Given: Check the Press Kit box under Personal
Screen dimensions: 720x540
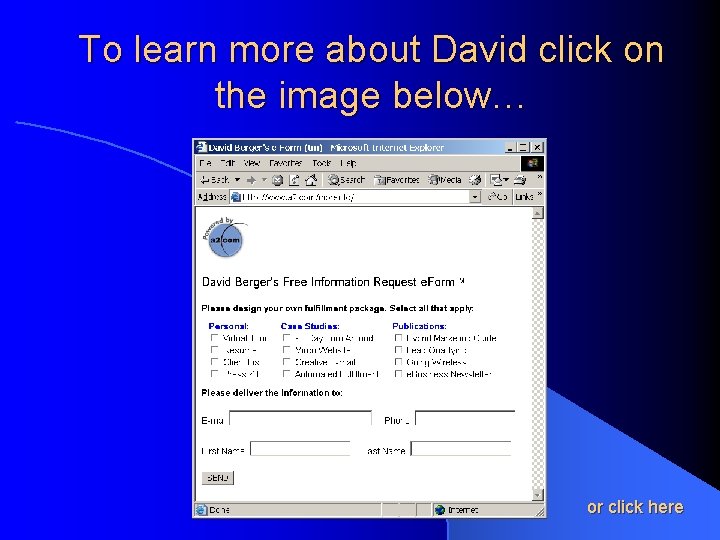Looking at the screenshot, I should pyautogui.click(x=214, y=374).
